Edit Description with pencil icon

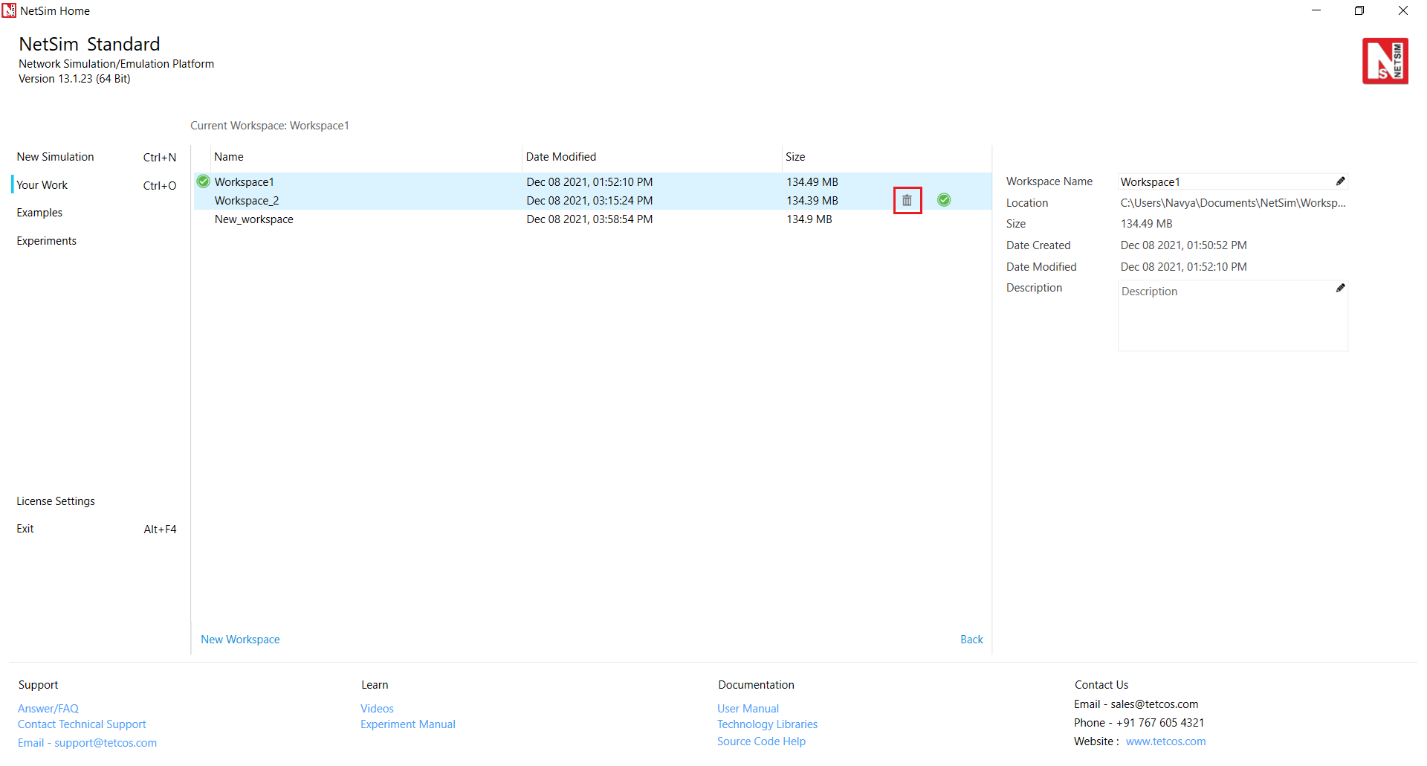point(1341,288)
